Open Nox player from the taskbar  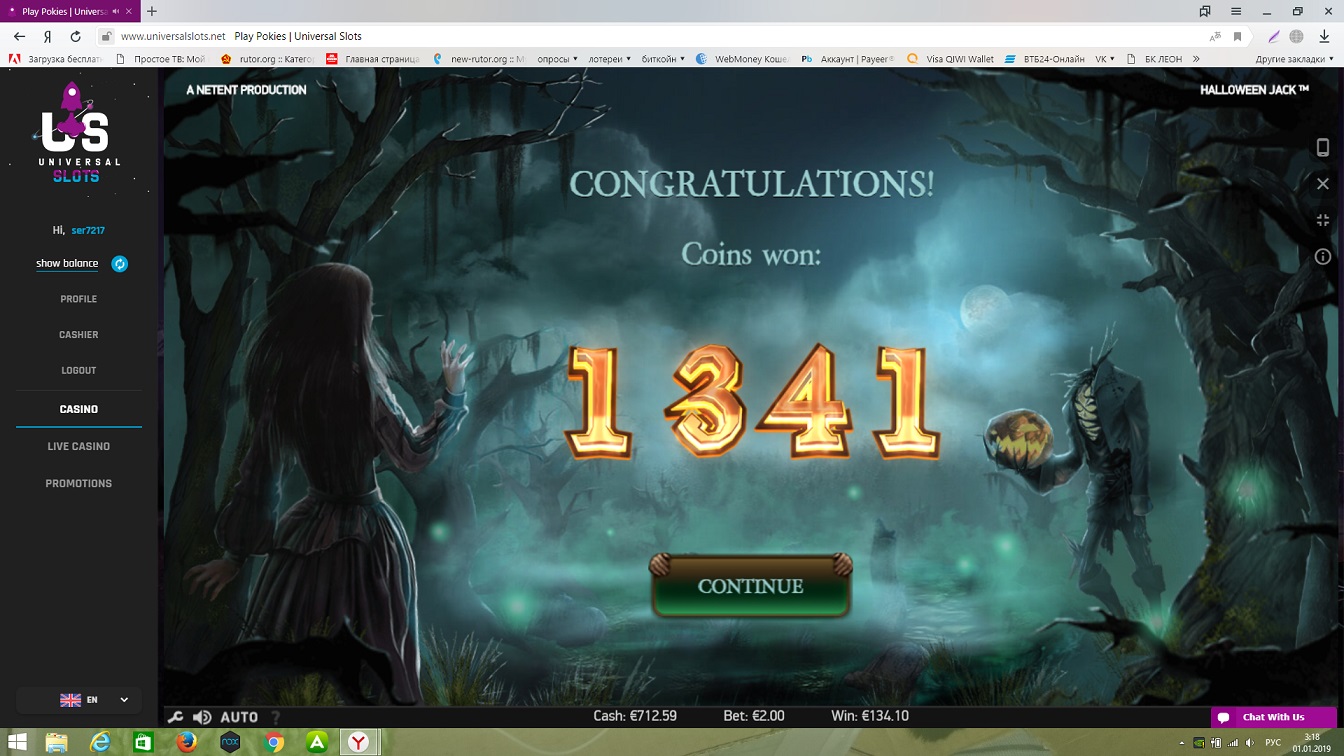pyautogui.click(x=230, y=742)
